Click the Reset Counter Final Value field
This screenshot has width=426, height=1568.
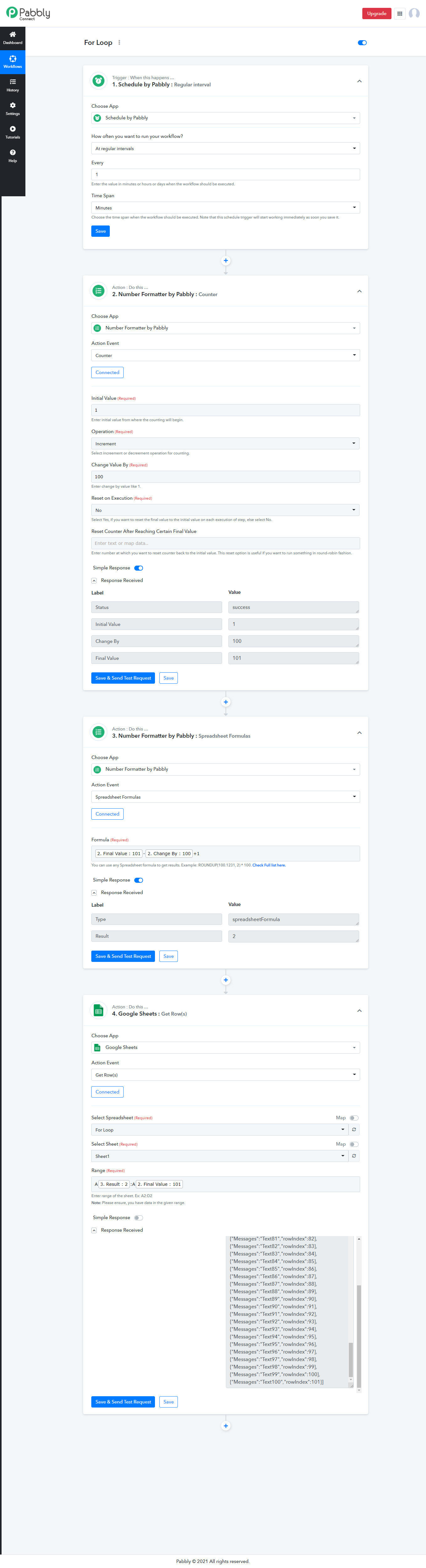pyautogui.click(x=226, y=543)
